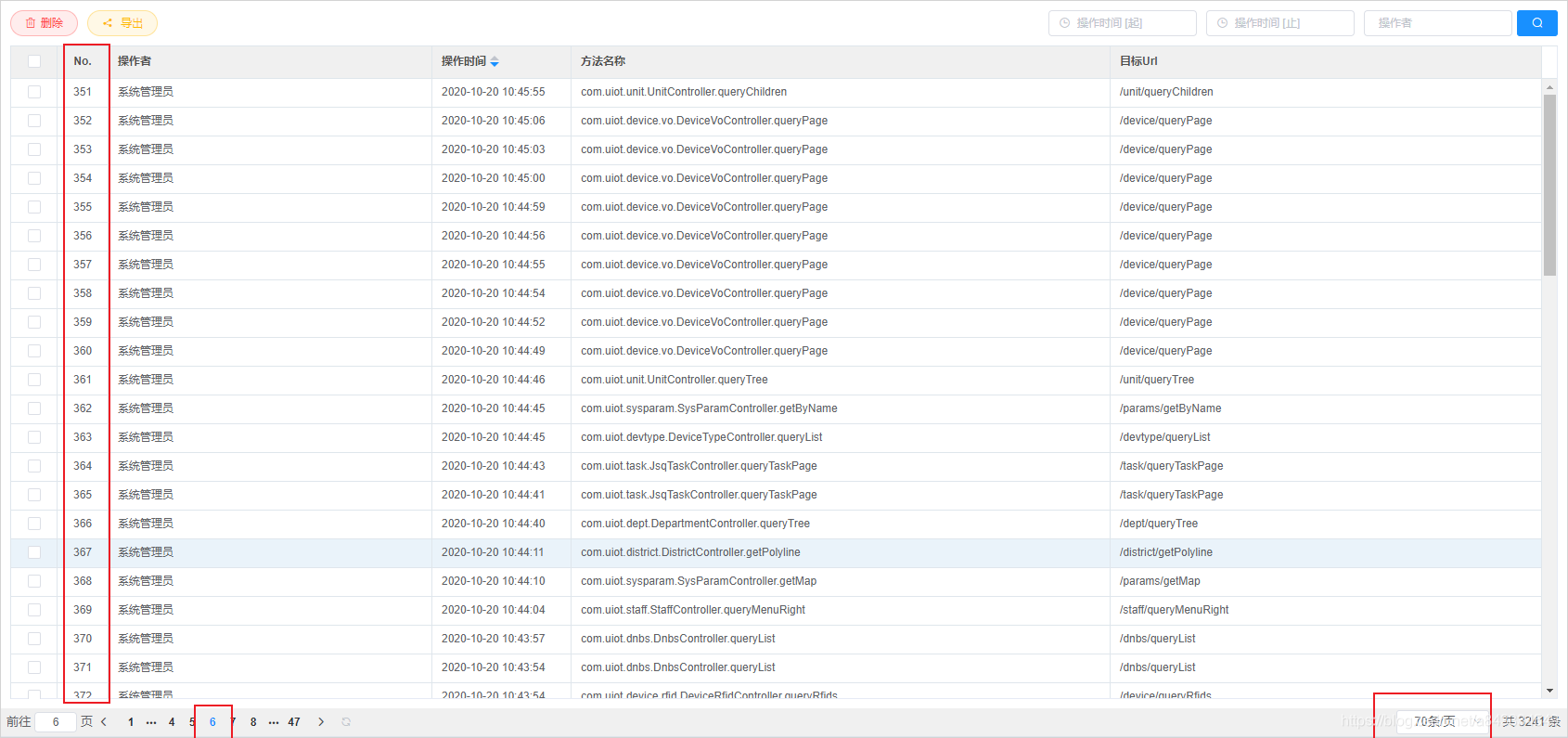
Task: Click the 删除 delete button
Action: 45,23
